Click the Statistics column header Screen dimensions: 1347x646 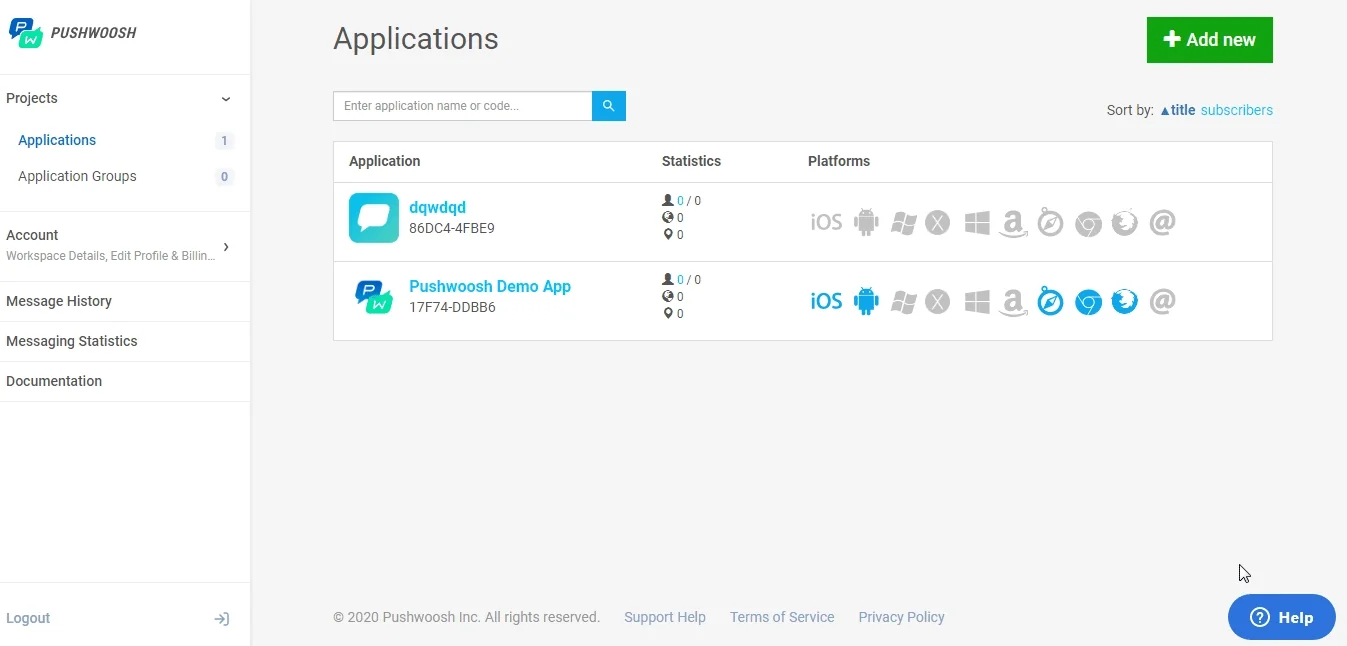691,161
